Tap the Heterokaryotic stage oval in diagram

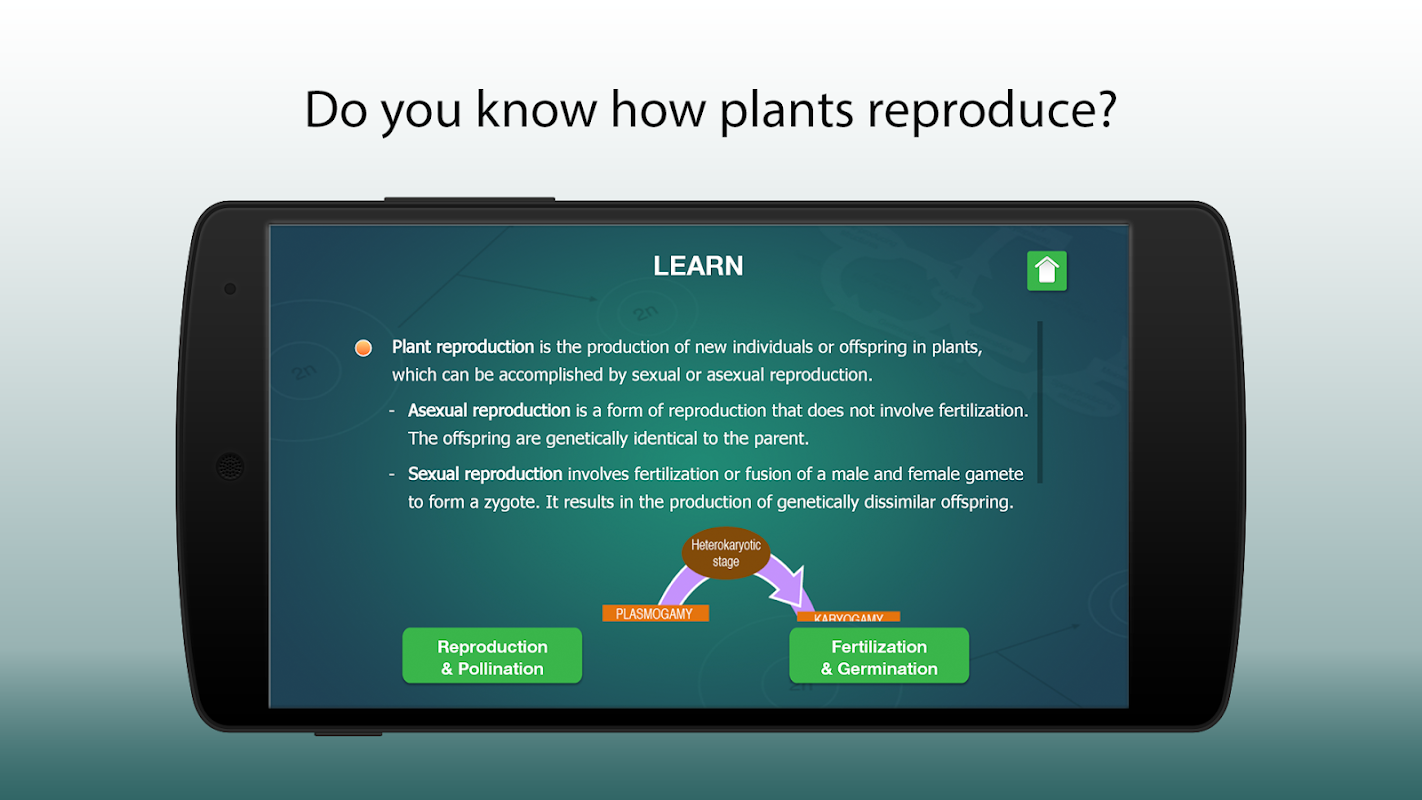coord(726,553)
